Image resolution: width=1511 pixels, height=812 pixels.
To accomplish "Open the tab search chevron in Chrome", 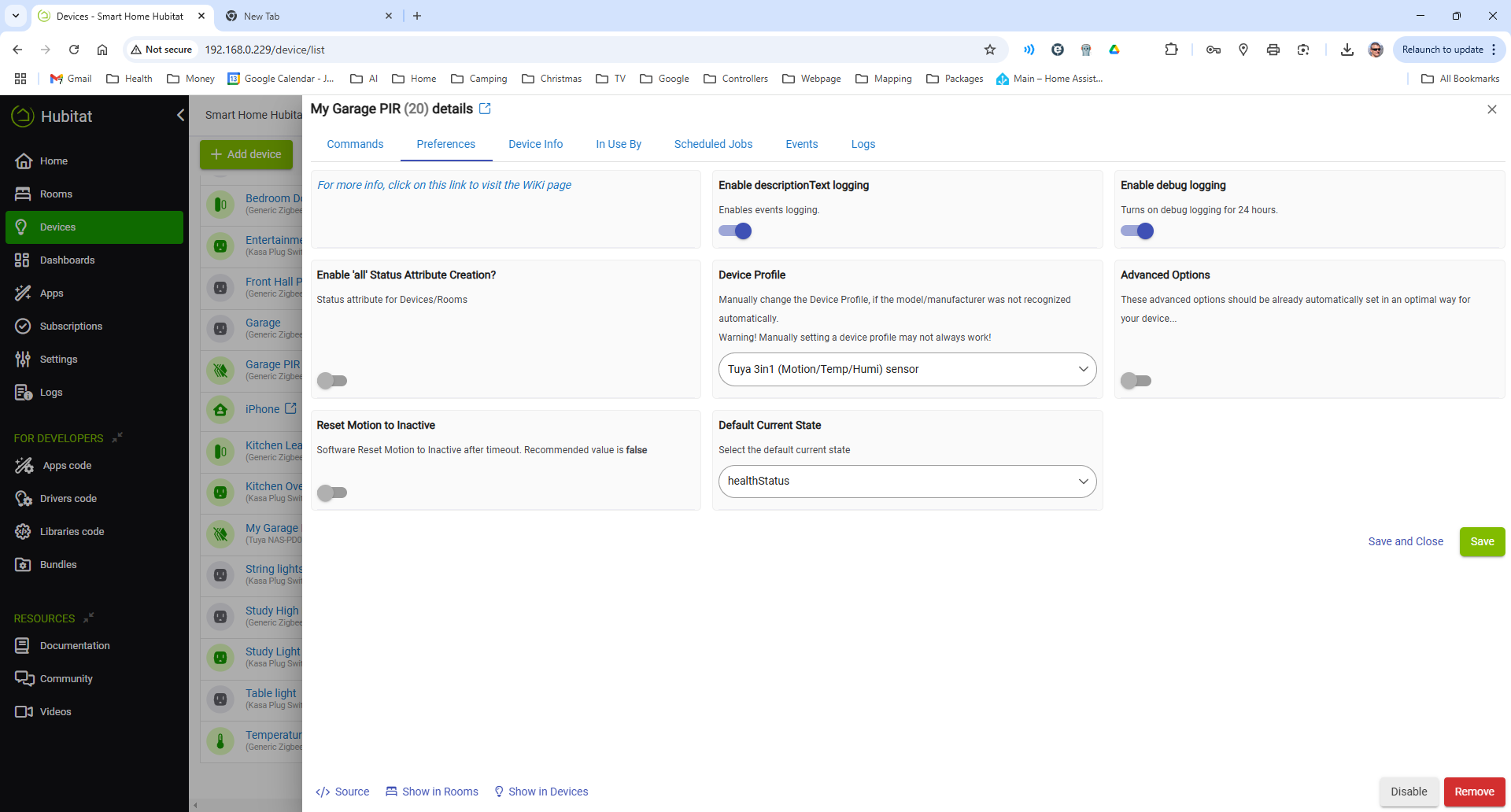I will point(15,16).
